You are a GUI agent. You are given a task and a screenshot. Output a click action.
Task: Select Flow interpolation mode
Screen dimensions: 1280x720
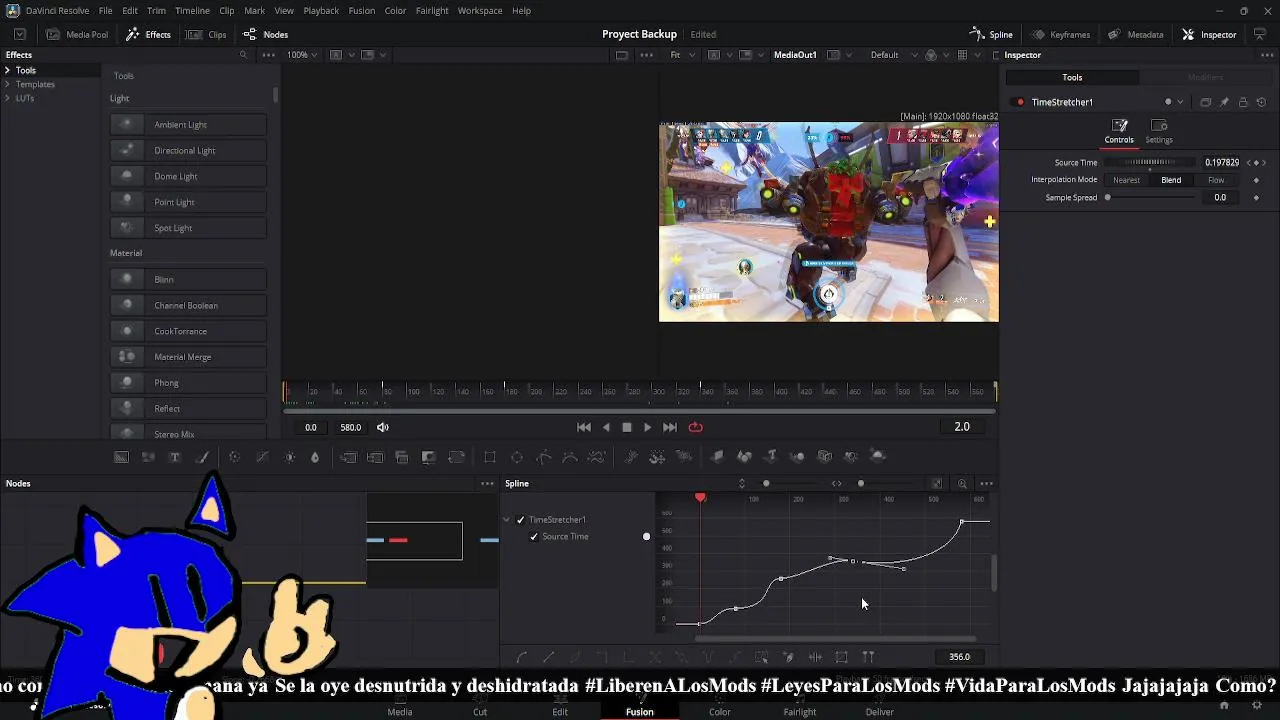[1216, 180]
